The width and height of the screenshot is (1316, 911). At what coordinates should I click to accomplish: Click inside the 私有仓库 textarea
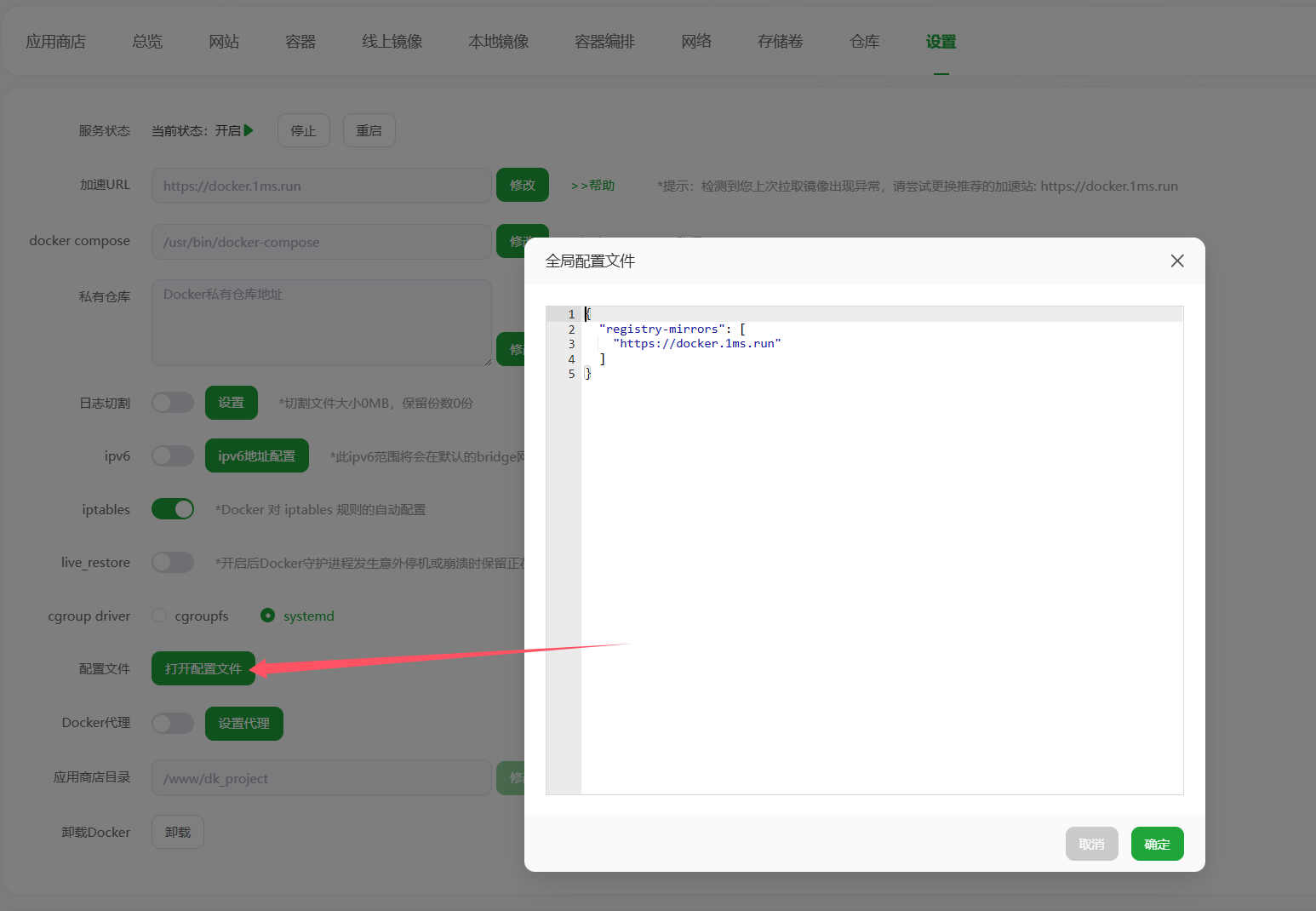[321, 323]
